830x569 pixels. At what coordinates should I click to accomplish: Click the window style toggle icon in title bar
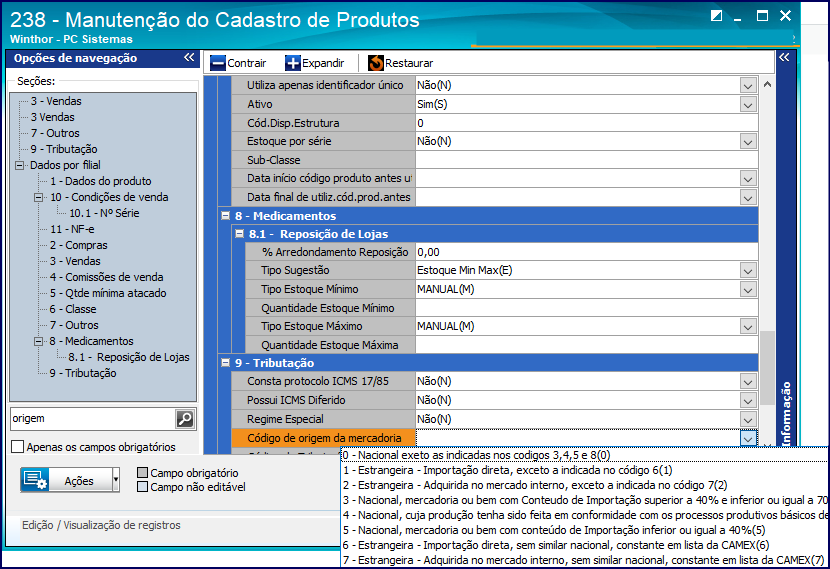tap(716, 16)
